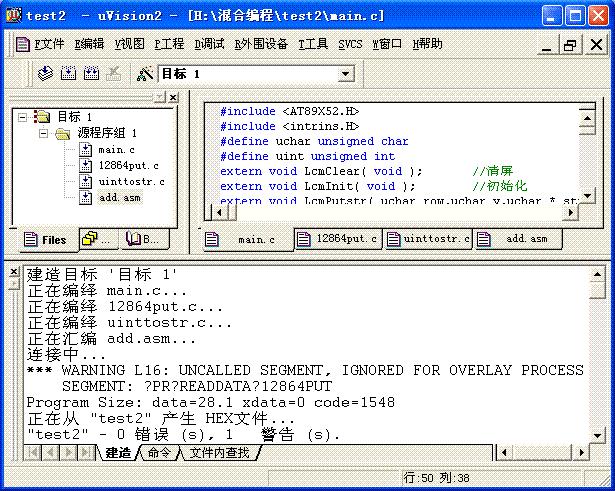Open the H帮助 menu
Image resolution: width=615 pixels, height=491 pixels.
(428, 44)
